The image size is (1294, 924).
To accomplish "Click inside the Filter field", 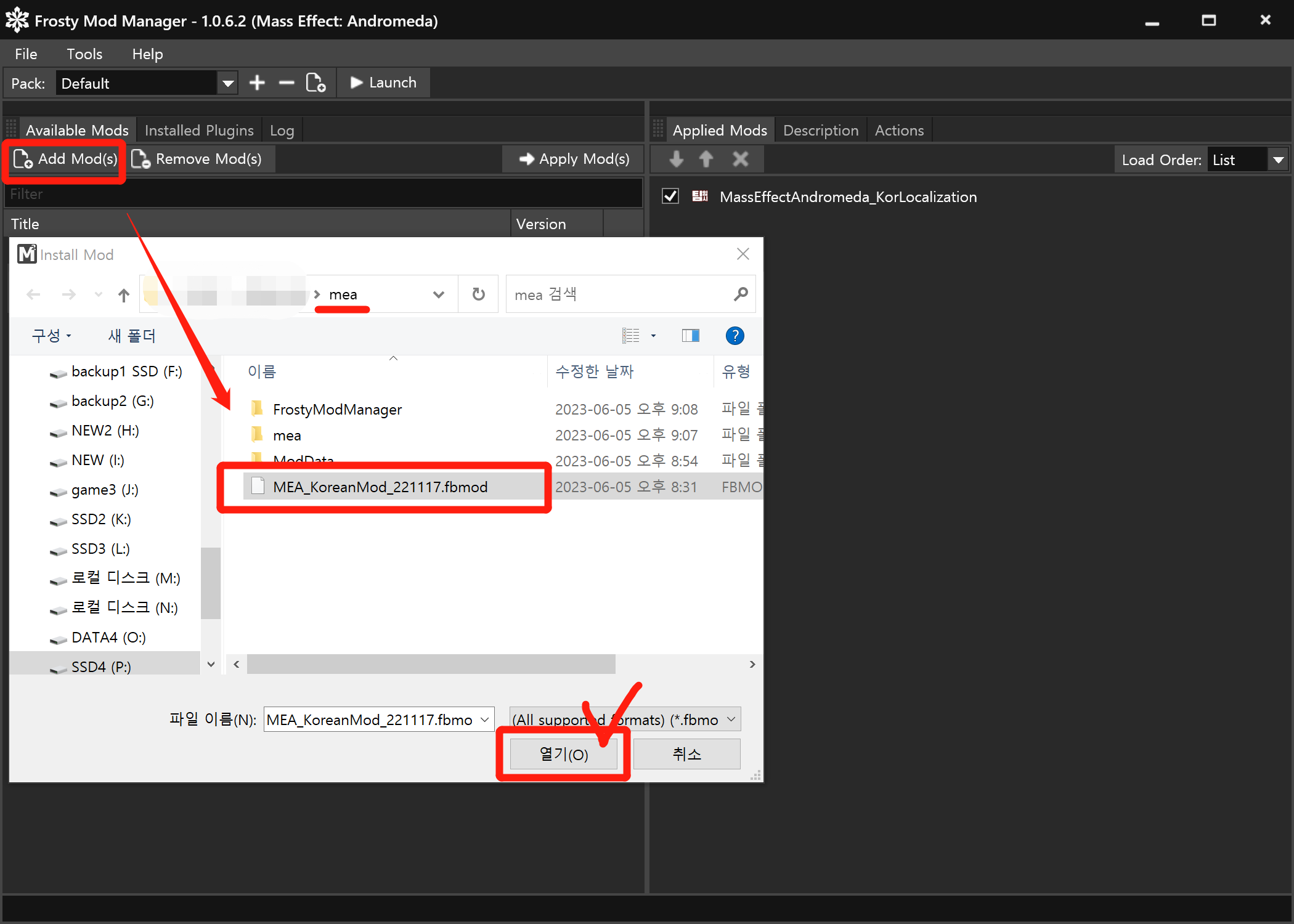I will [x=323, y=194].
